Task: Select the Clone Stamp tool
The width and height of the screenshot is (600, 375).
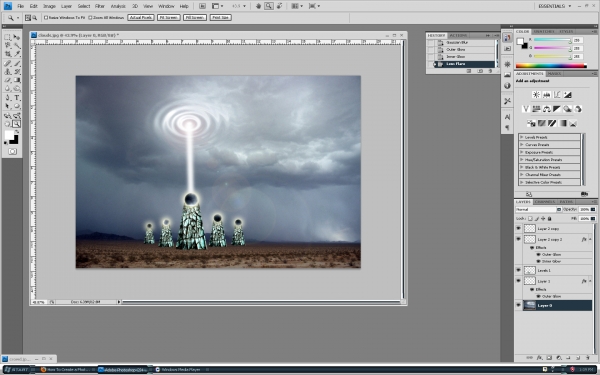Action: coord(7,72)
